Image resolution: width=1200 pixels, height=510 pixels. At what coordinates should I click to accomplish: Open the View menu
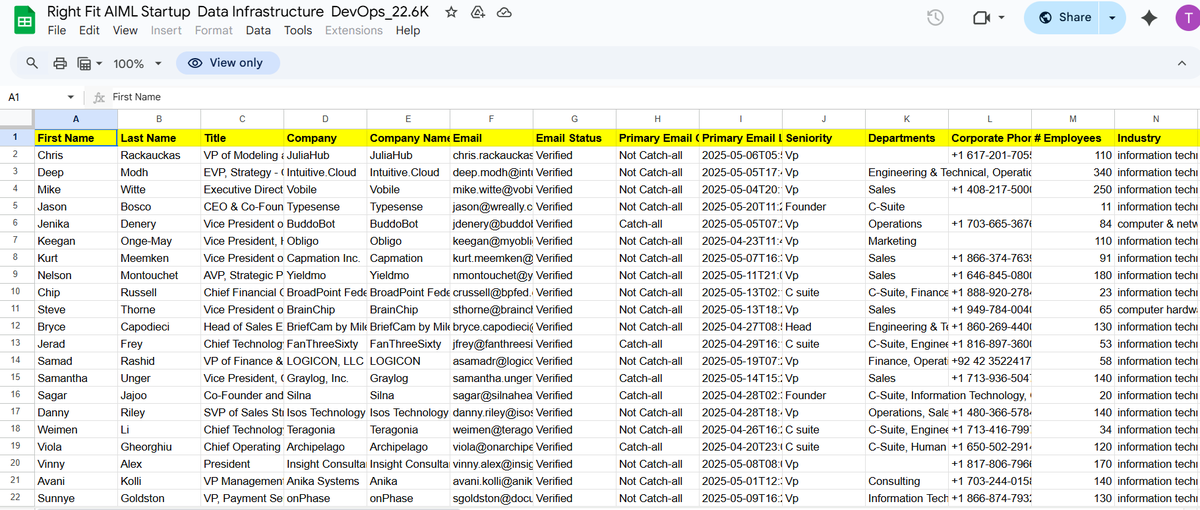tap(125, 31)
